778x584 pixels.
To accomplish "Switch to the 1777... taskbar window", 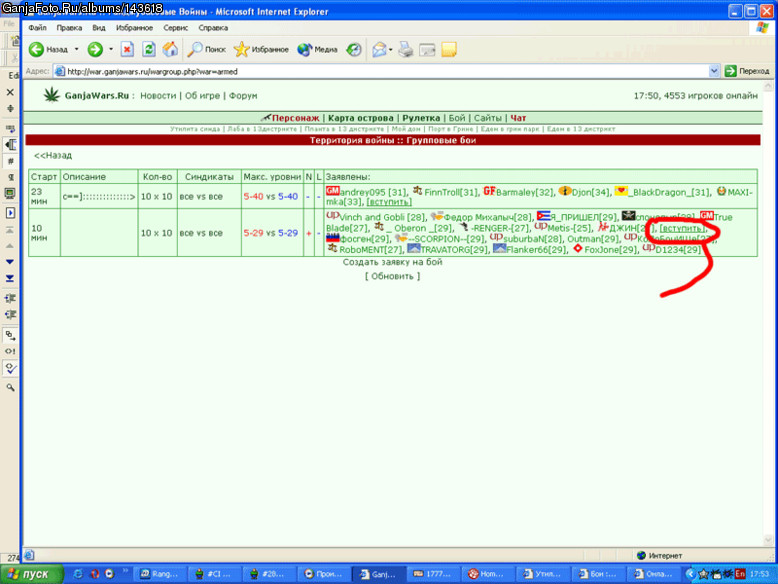I will tap(433, 574).
